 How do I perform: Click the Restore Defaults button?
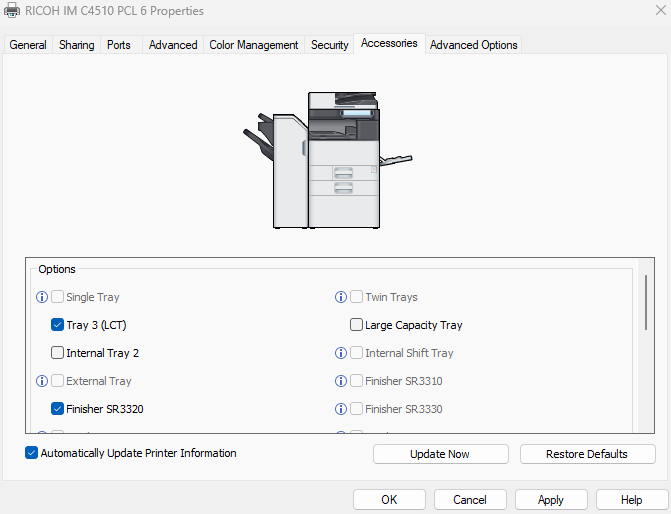click(587, 454)
